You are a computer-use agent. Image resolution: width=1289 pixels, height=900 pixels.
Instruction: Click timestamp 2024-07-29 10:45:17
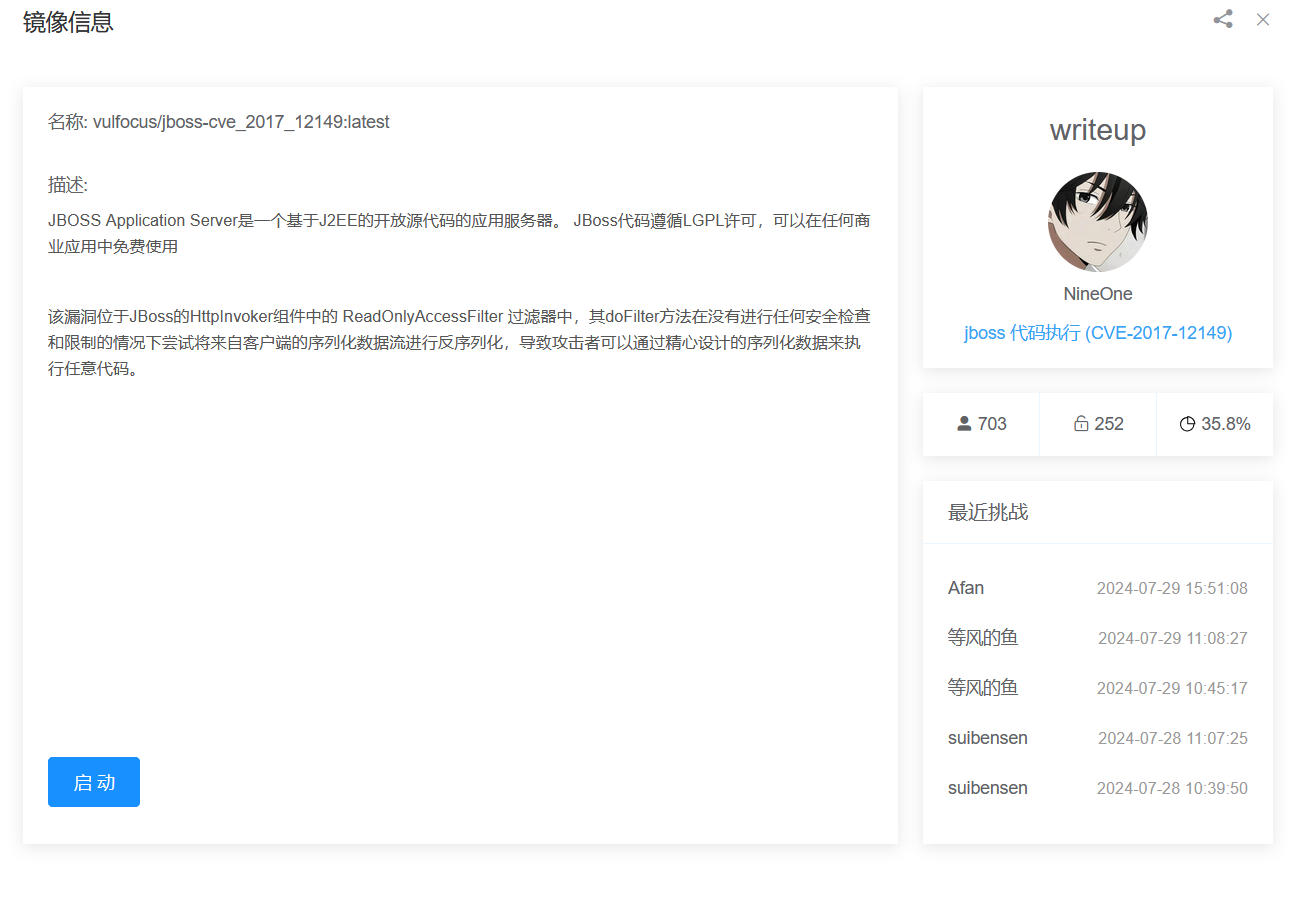[1172, 688]
